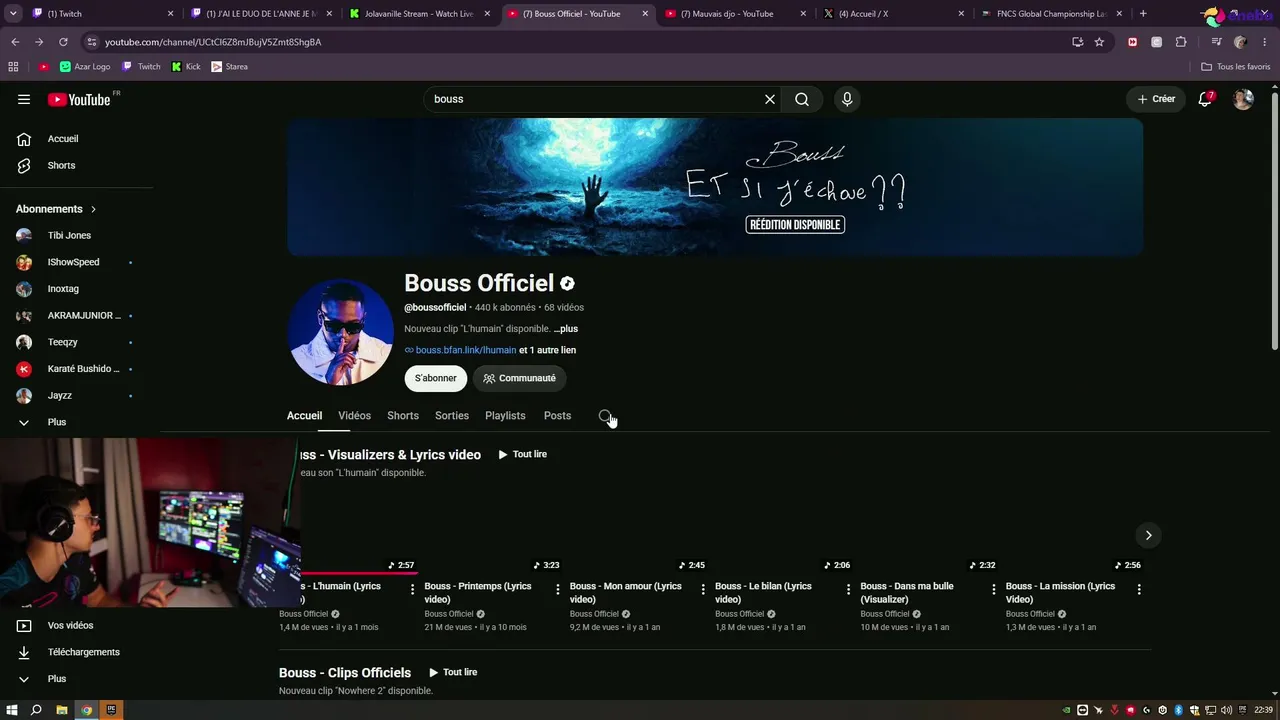This screenshot has height=720, width=1280.
Task: Open the Accueil home icon in sidebar
Action: coord(24,139)
